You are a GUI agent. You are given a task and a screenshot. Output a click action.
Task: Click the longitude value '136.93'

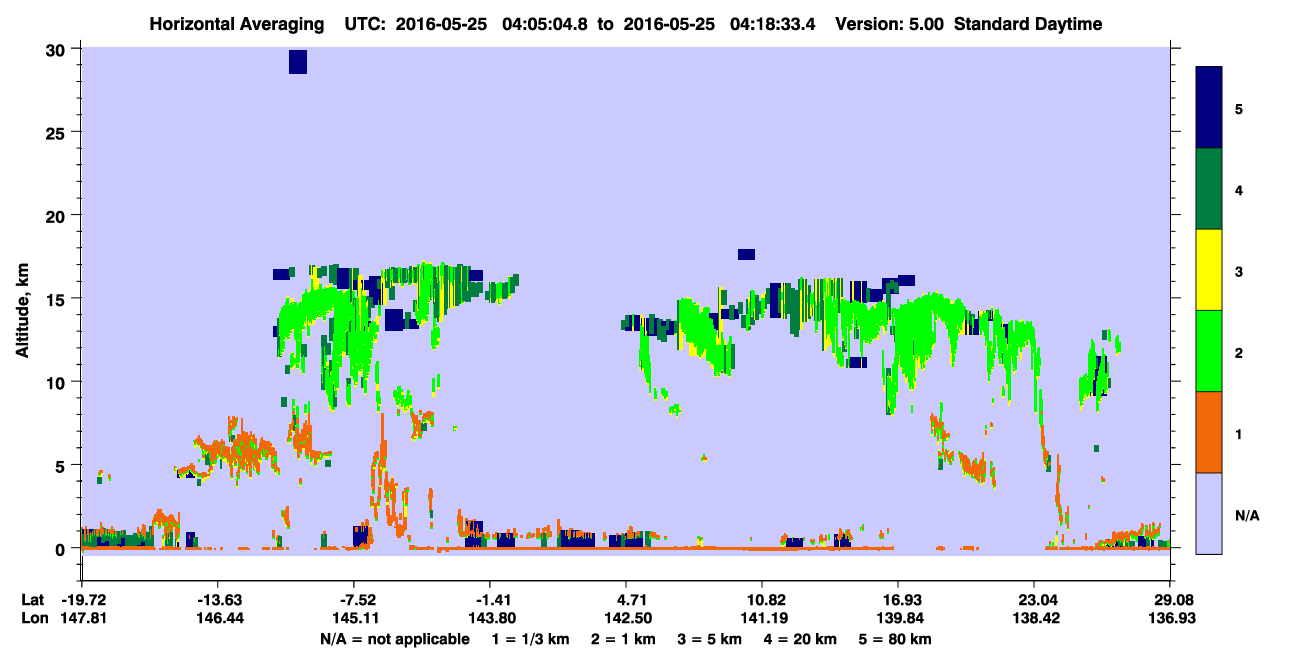point(1171,619)
